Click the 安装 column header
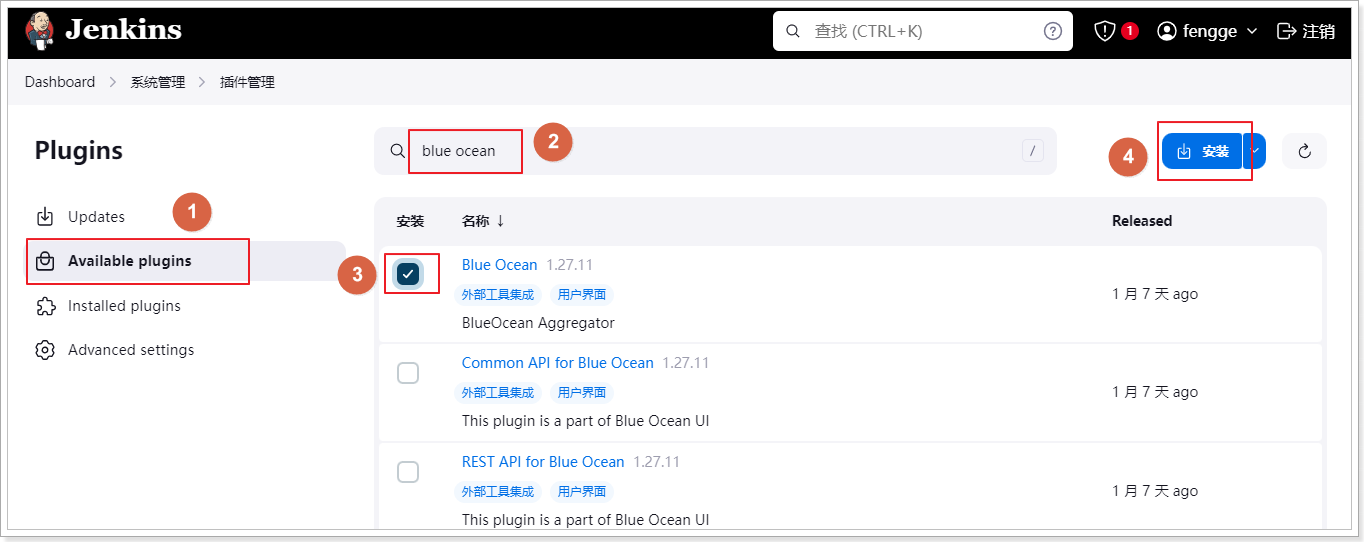1364x542 pixels. click(410, 221)
